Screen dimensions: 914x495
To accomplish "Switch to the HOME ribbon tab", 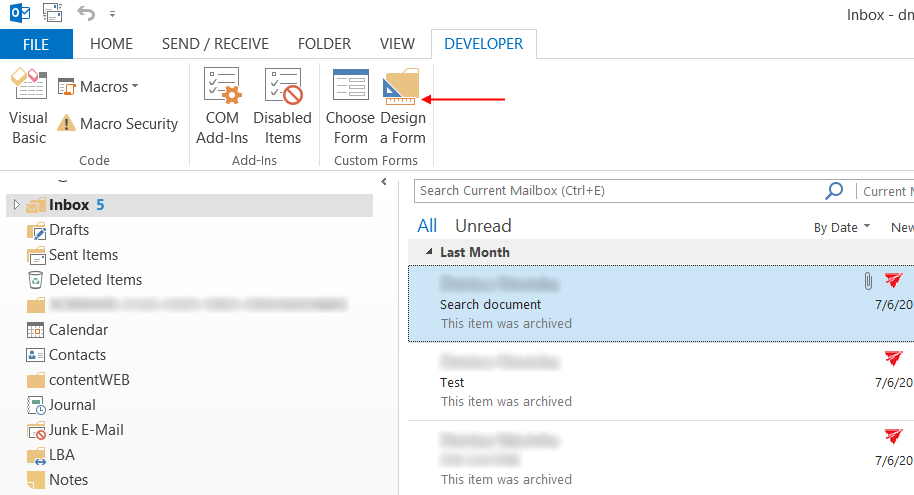I will pos(111,44).
